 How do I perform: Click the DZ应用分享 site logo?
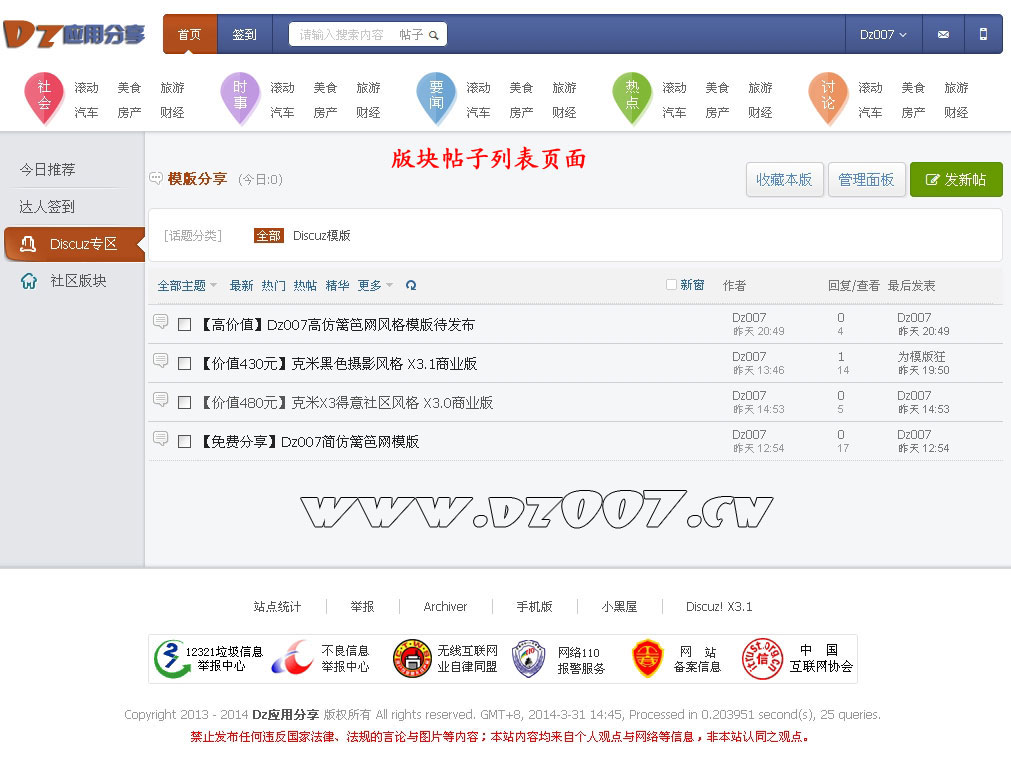(x=74, y=34)
